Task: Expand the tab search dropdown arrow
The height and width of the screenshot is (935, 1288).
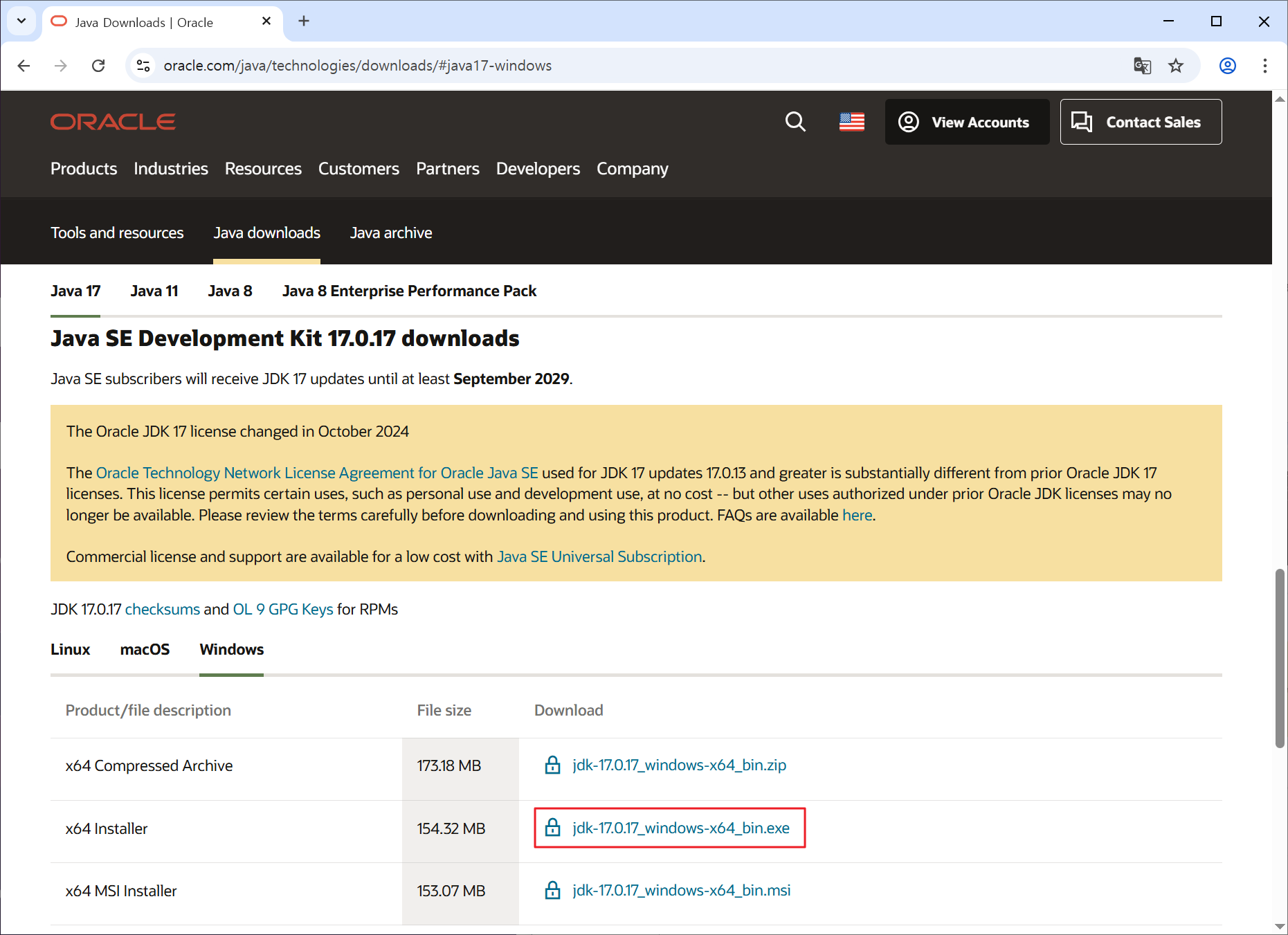Action: pyautogui.click(x=21, y=21)
